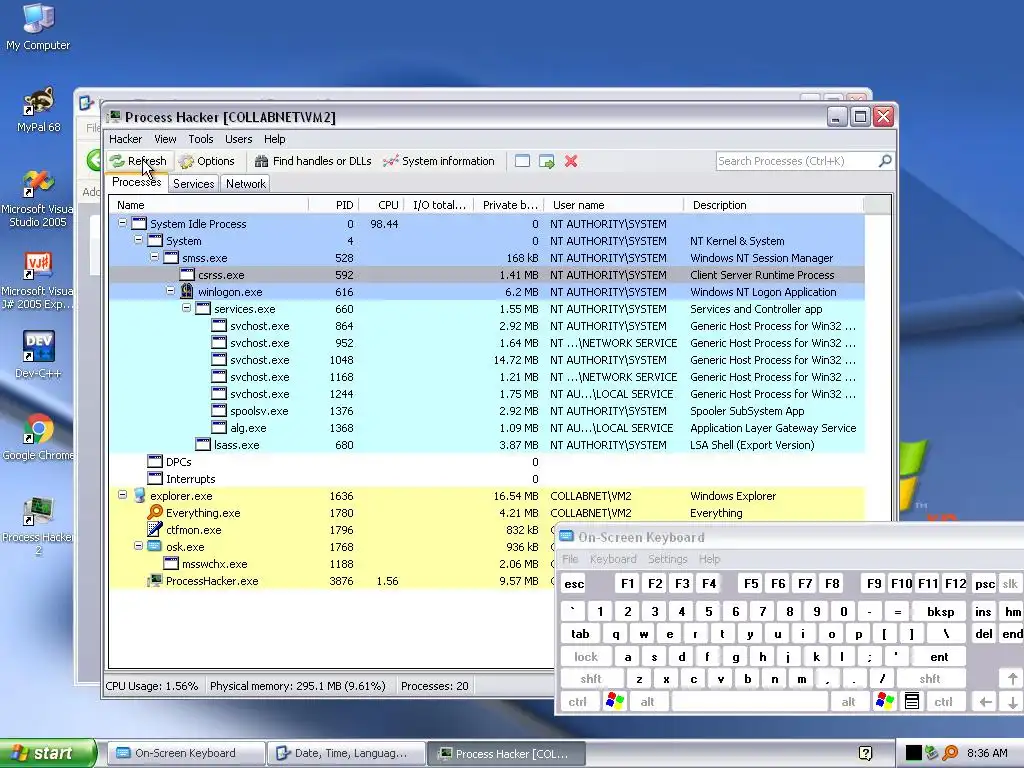Switch to the Services tab
The width and height of the screenshot is (1024, 768).
tap(193, 184)
